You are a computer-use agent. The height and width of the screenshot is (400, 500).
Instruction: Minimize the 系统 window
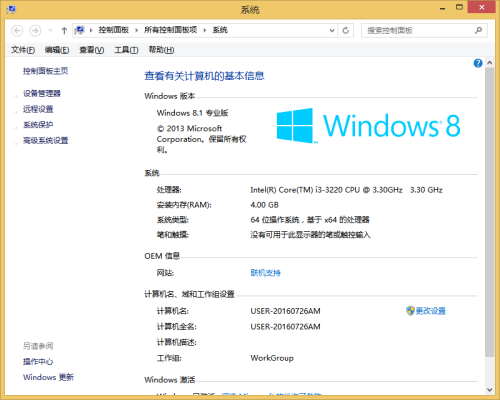(442, 8)
